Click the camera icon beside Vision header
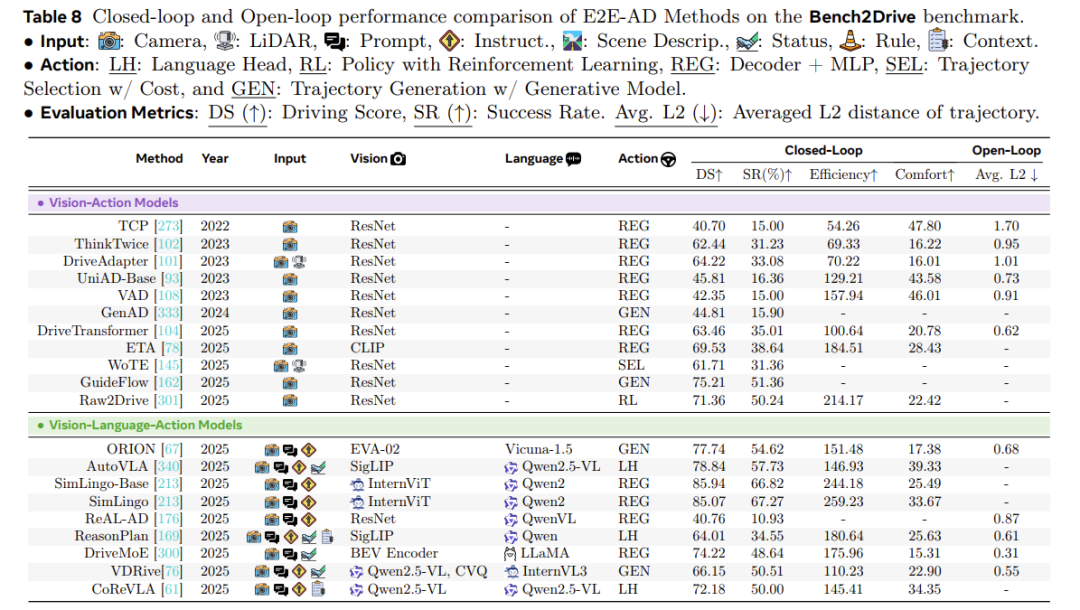The width and height of the screenshot is (1080, 610). [x=398, y=159]
